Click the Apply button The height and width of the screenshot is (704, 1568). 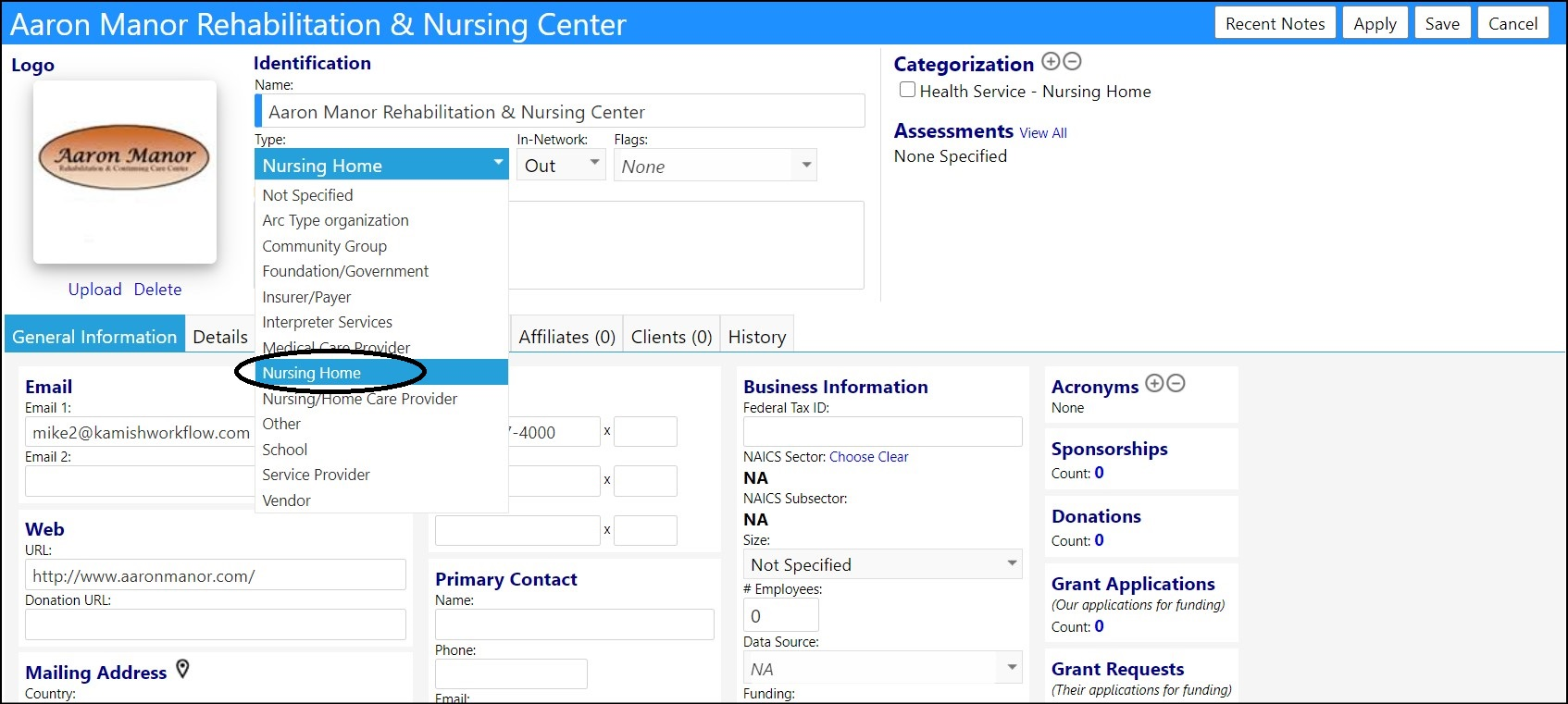1375,23
